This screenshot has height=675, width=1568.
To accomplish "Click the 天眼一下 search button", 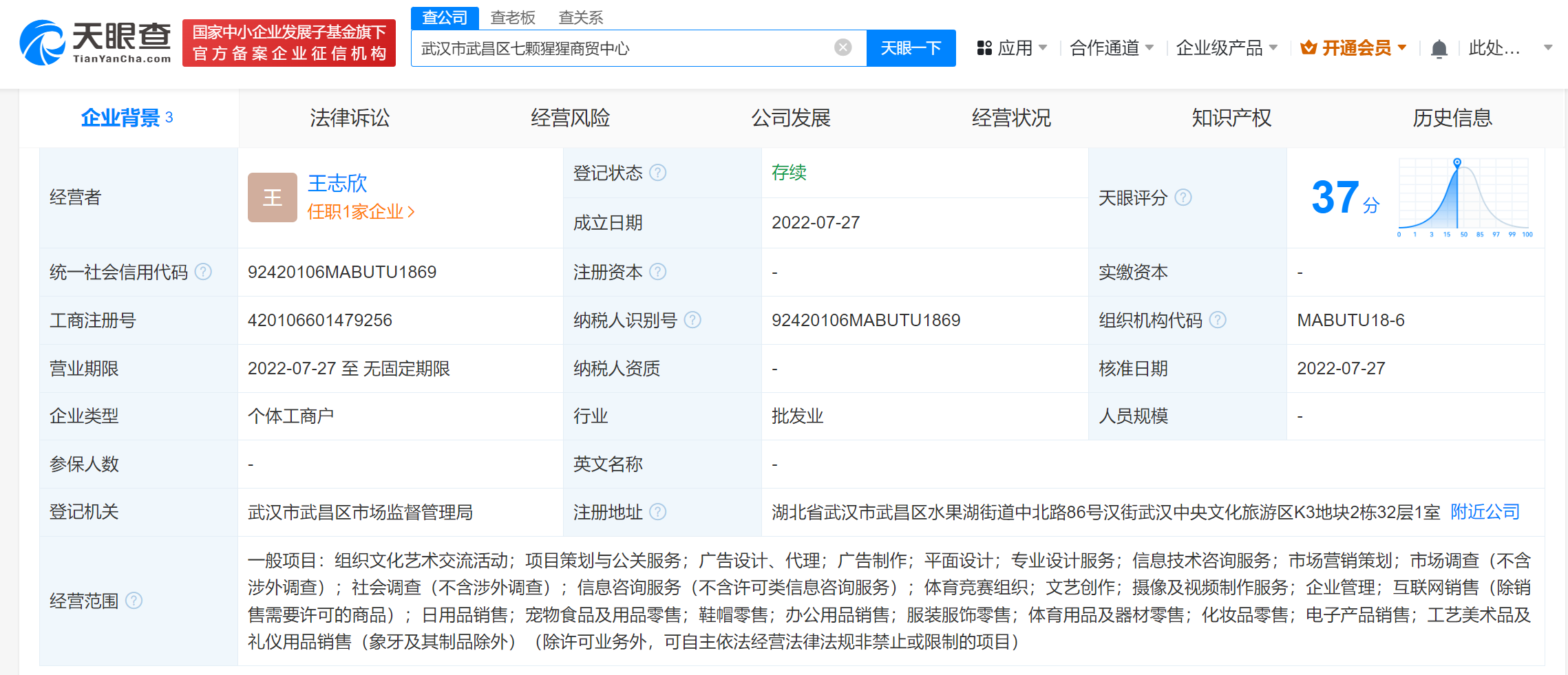I will click(911, 47).
